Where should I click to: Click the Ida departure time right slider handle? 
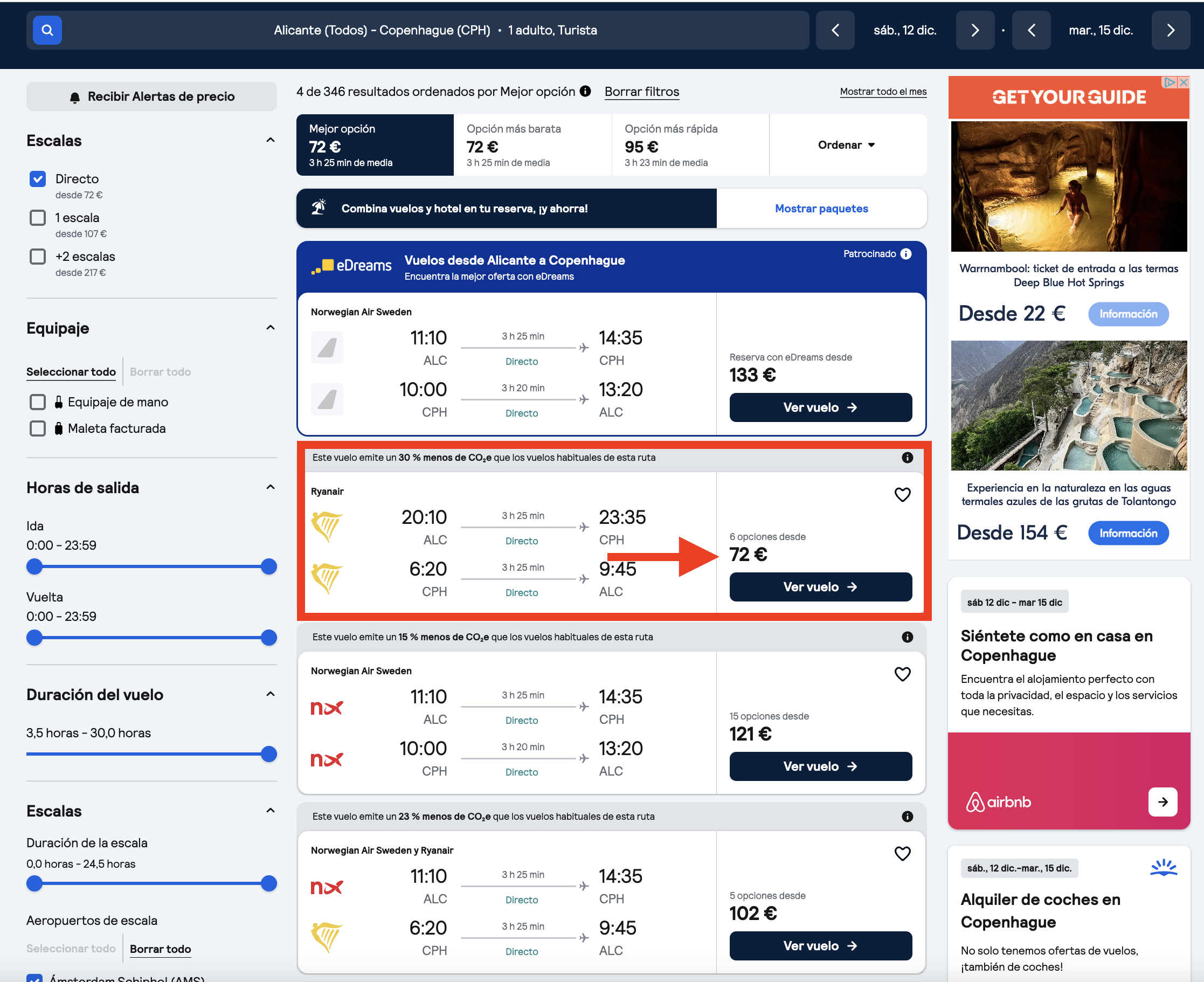pyautogui.click(x=269, y=566)
